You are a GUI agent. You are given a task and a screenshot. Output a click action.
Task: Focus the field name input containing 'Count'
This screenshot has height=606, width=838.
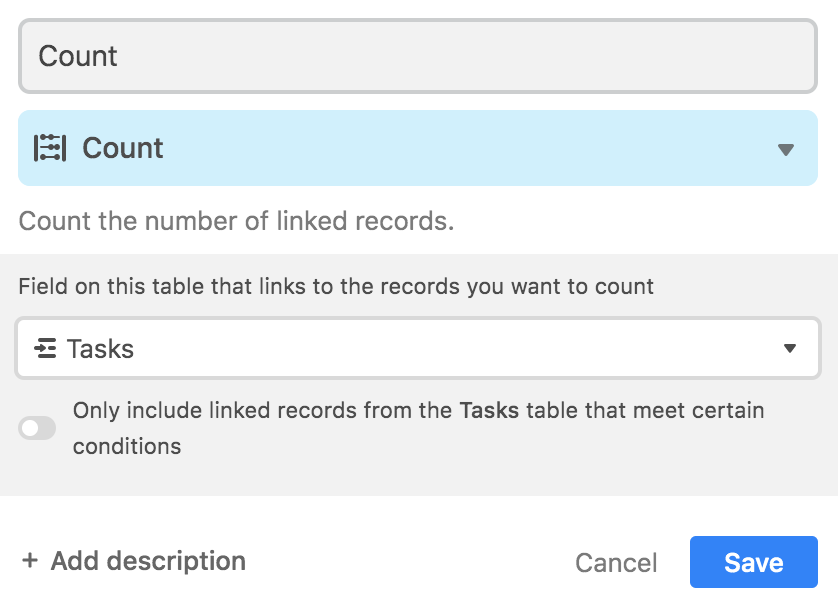coord(418,56)
